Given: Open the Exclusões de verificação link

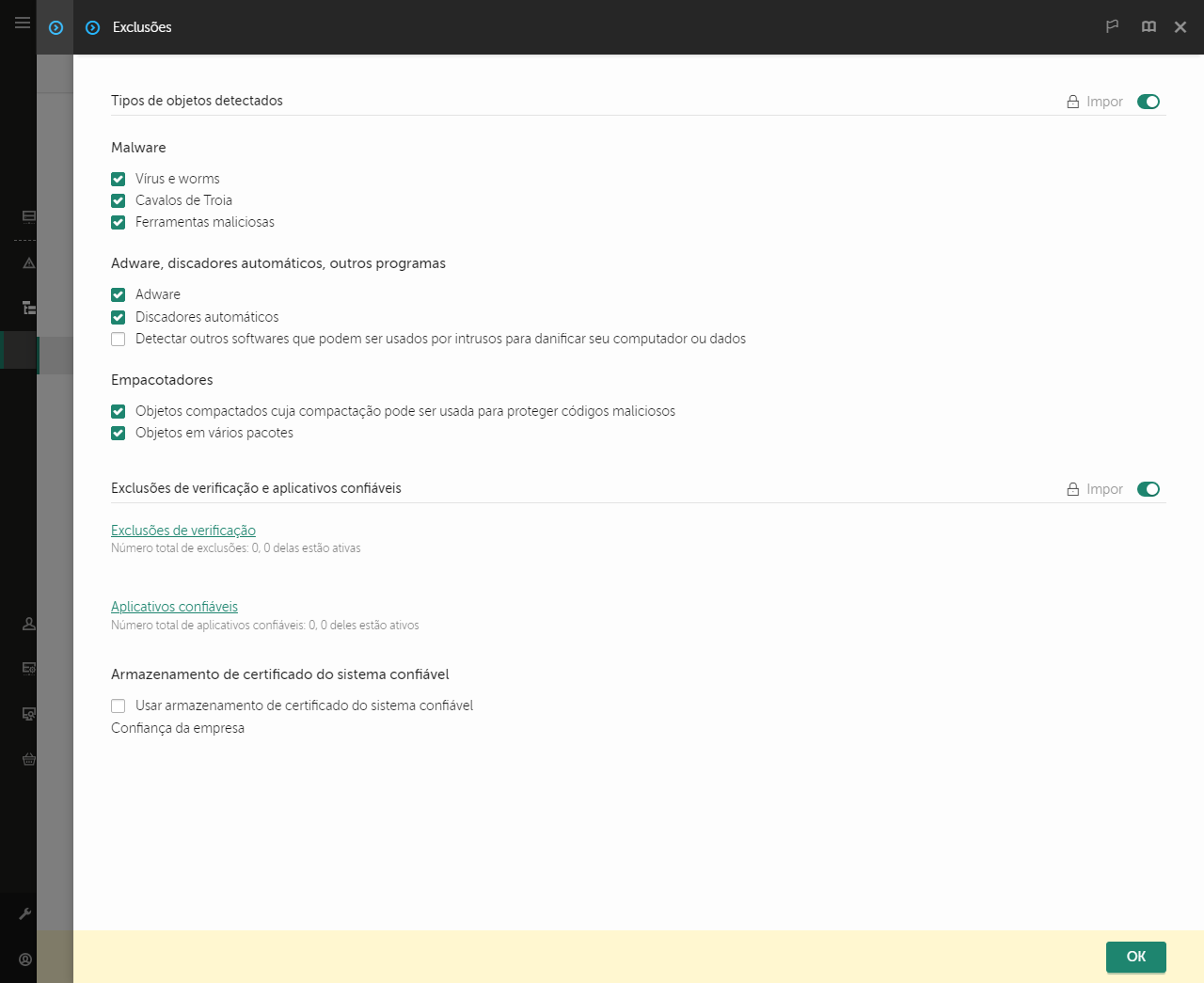Looking at the screenshot, I should 183,531.
